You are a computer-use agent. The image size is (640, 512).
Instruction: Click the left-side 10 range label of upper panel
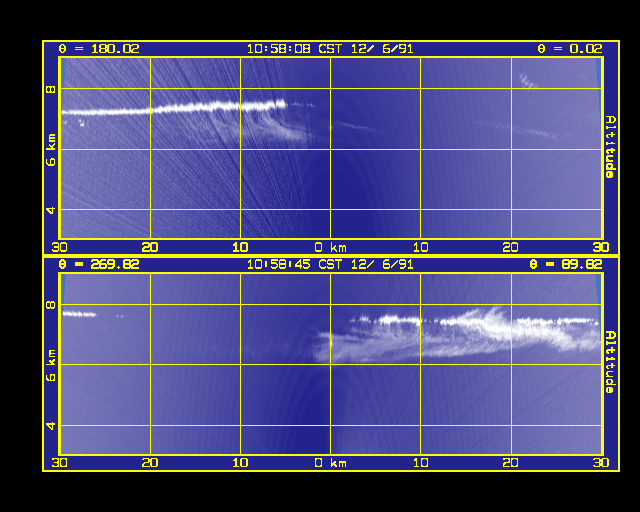tap(240, 247)
